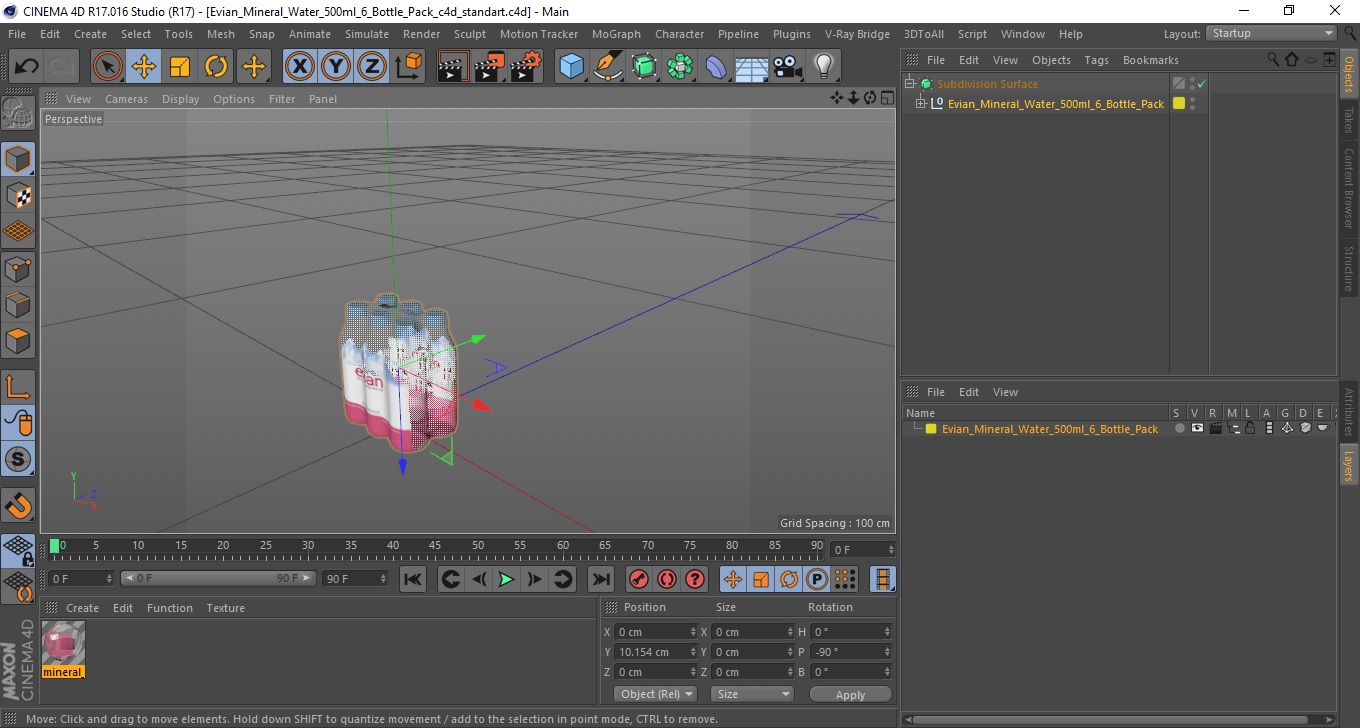
Task: Open the Attributes side tab
Action: [1349, 412]
